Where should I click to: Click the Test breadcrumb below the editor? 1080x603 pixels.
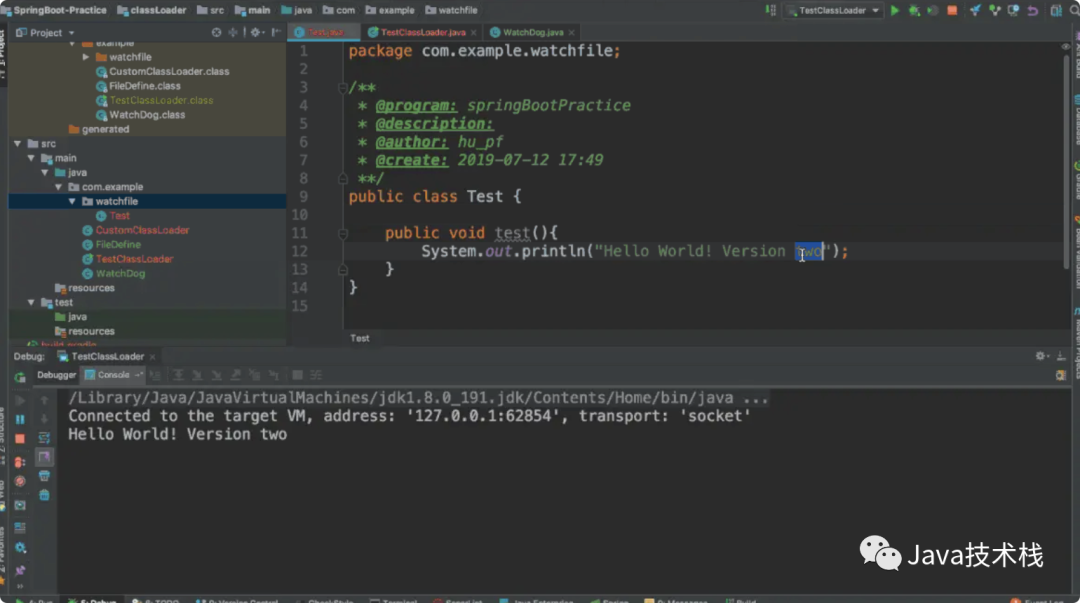pyautogui.click(x=360, y=338)
